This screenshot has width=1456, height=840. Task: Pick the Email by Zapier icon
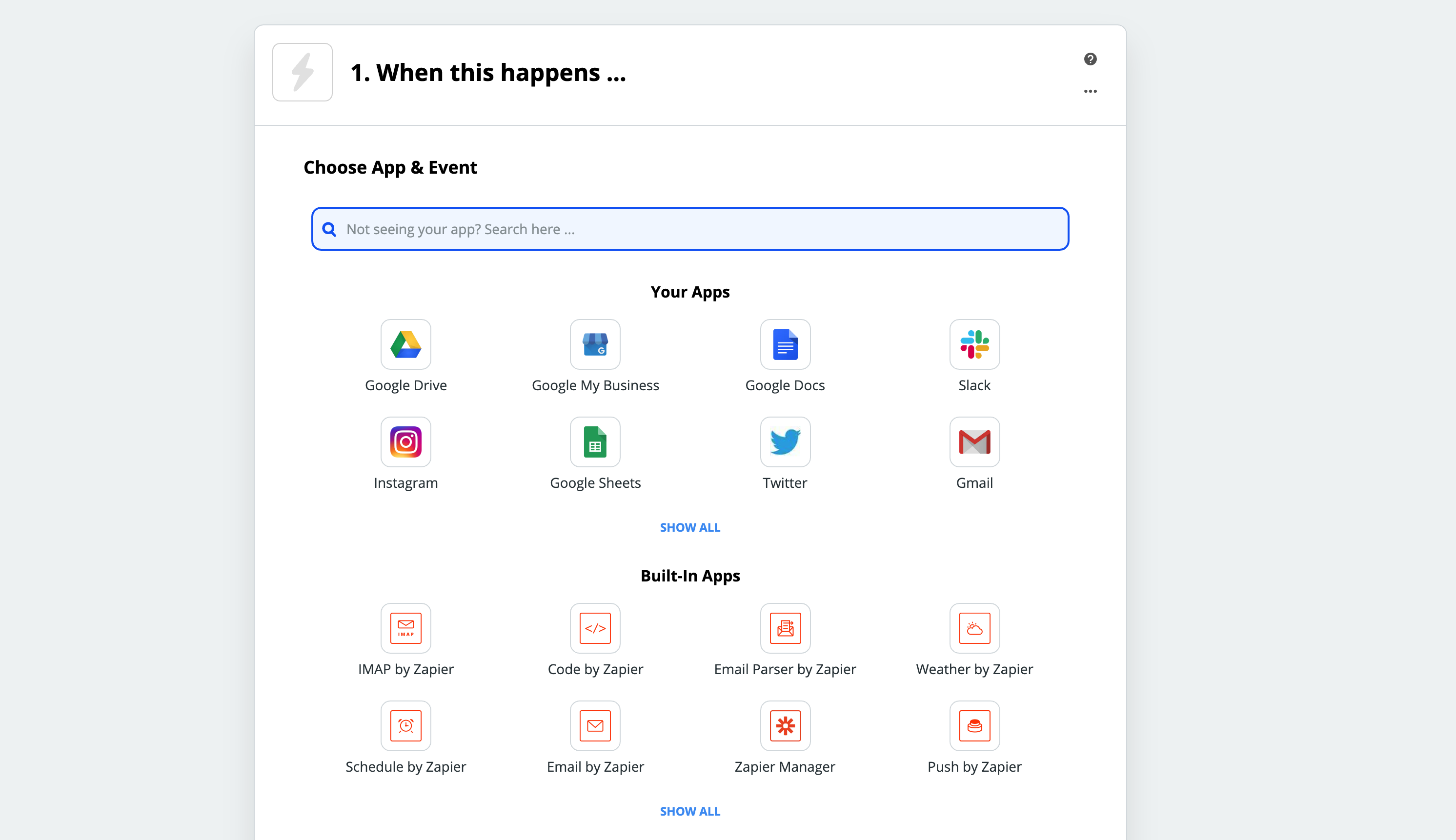tap(595, 726)
